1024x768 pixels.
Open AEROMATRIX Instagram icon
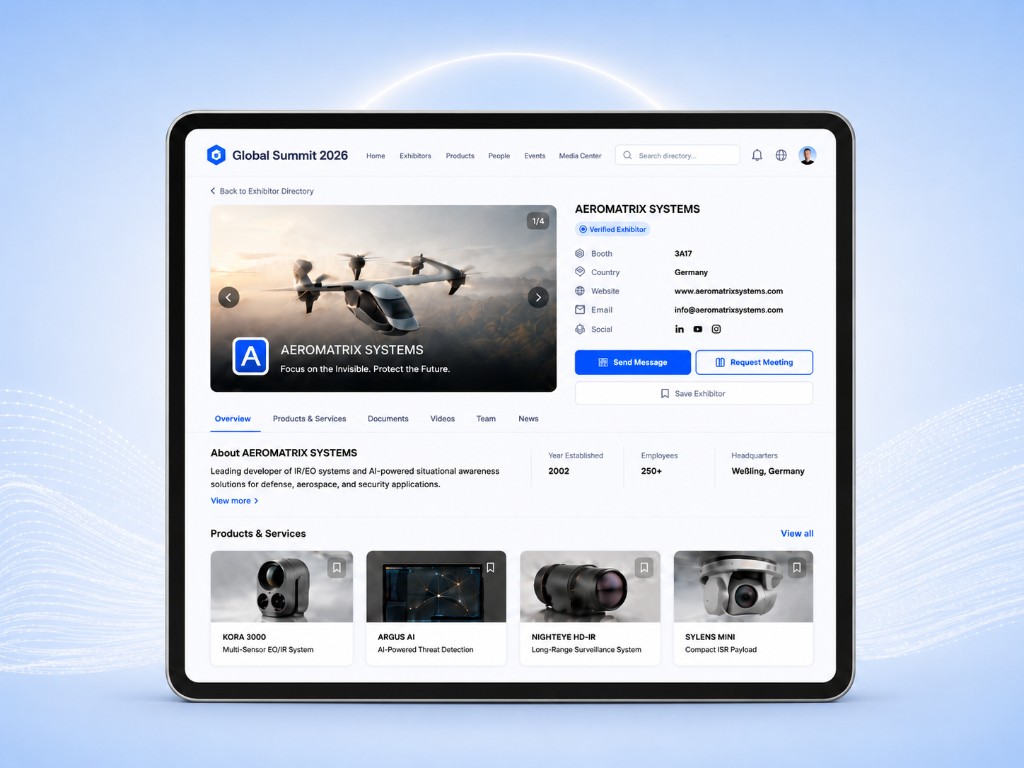coord(716,329)
